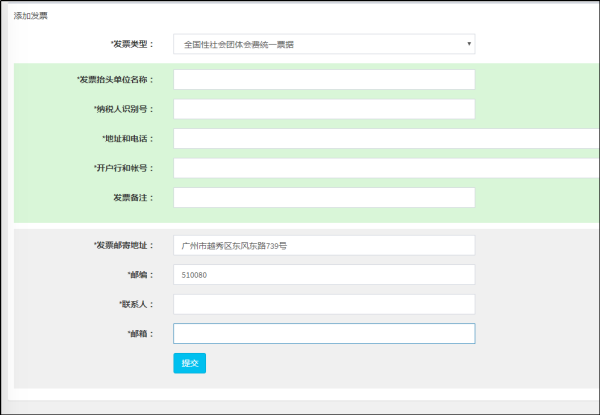The height and width of the screenshot is (415, 600).
Task: Focus the 纳税人识别号 text box
Action: [x=323, y=109]
